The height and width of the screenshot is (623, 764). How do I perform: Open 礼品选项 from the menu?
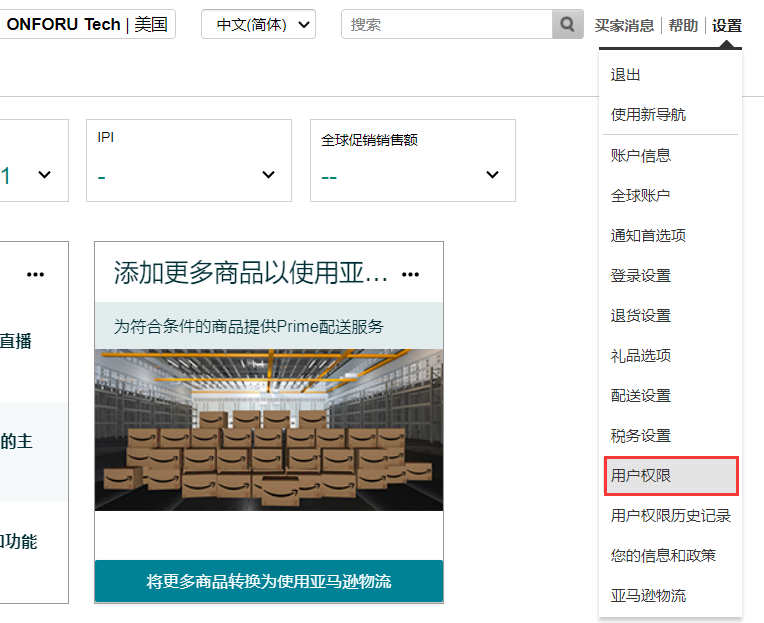[641, 356]
